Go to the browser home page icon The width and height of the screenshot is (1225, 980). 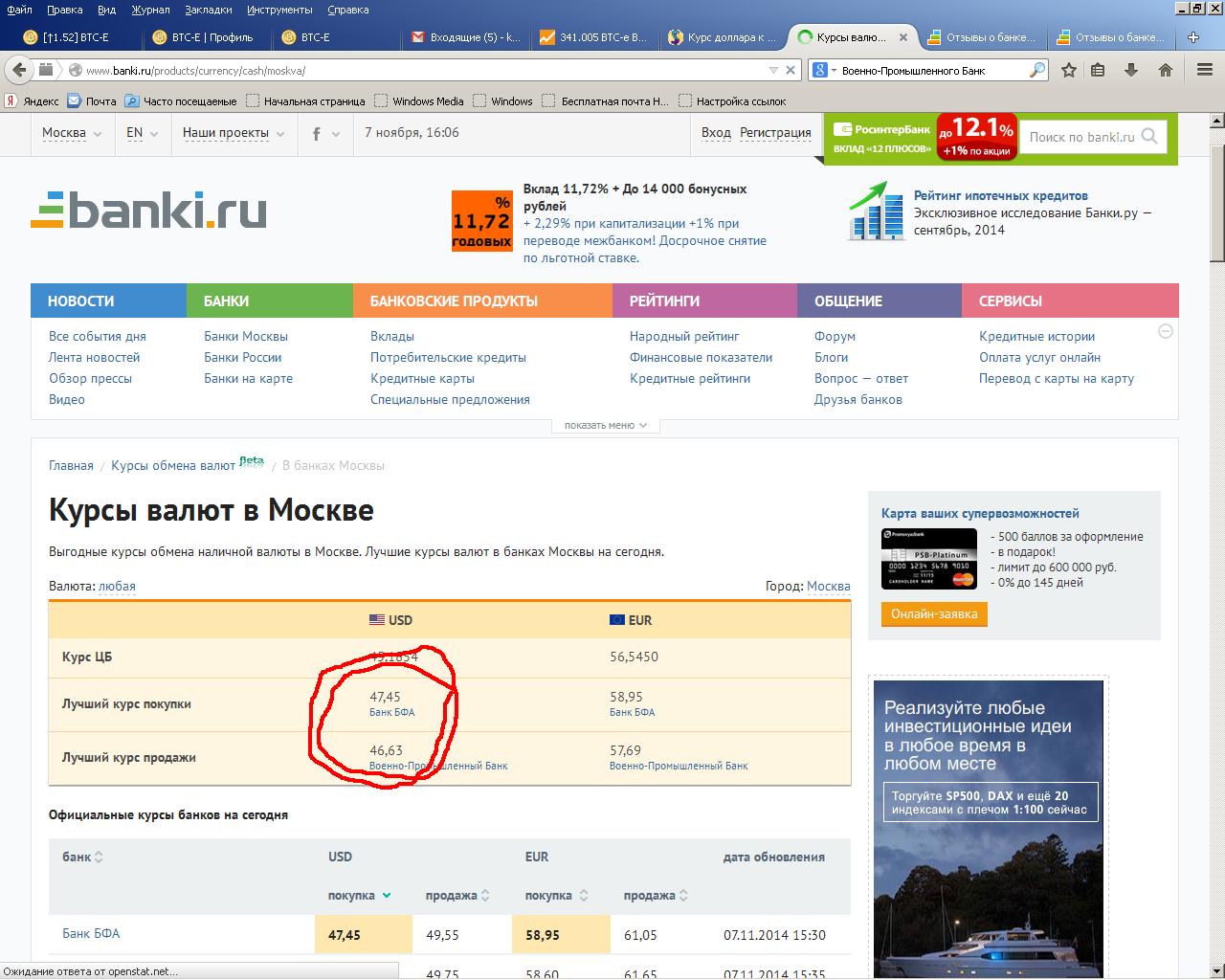coord(1166,70)
